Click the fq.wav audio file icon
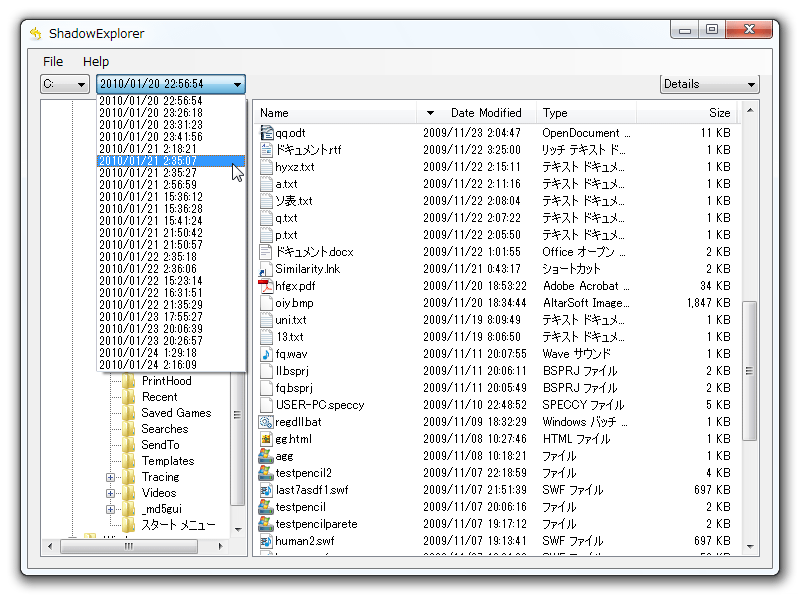805x600 pixels. click(266, 354)
